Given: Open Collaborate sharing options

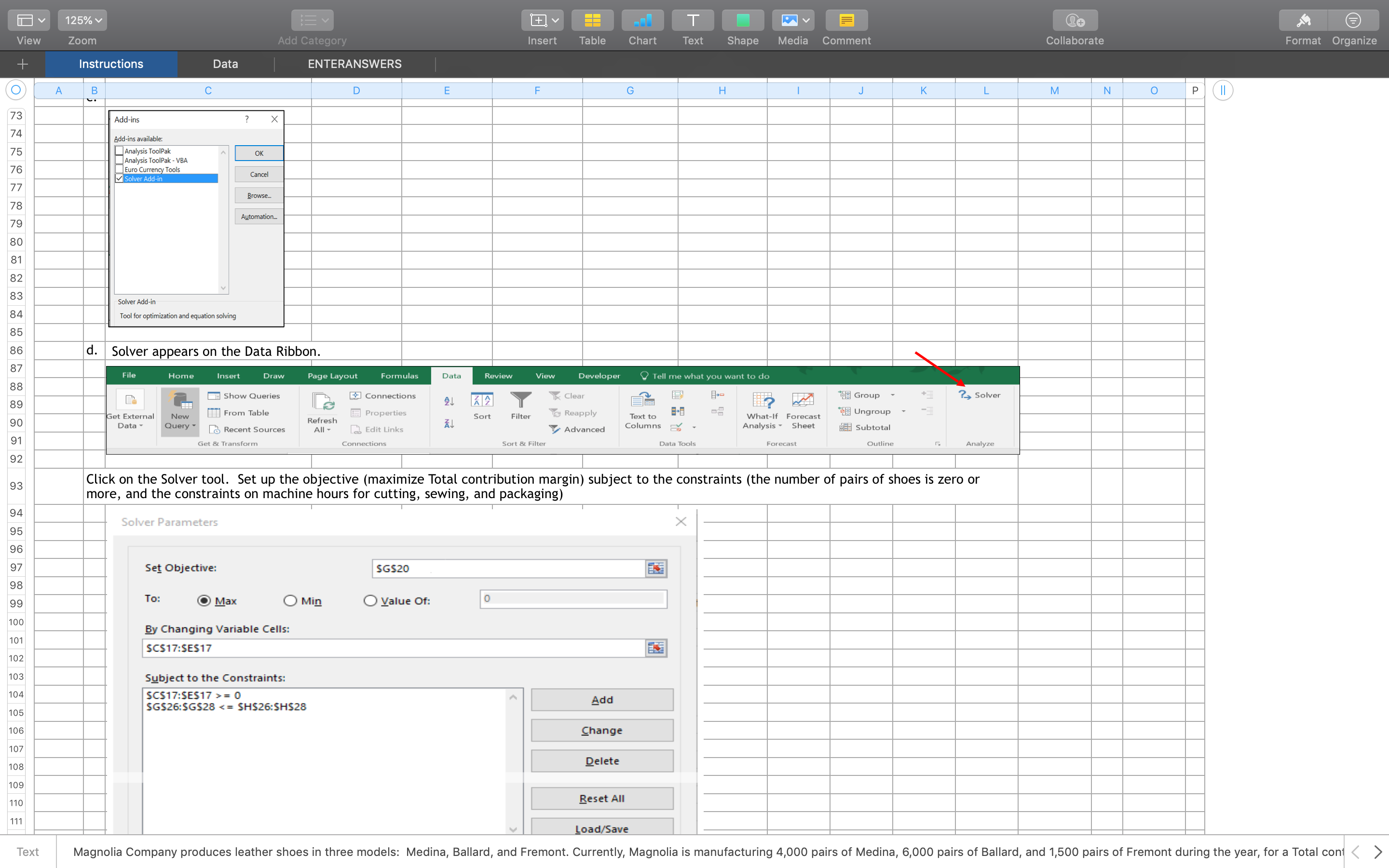Looking at the screenshot, I should coord(1074,20).
